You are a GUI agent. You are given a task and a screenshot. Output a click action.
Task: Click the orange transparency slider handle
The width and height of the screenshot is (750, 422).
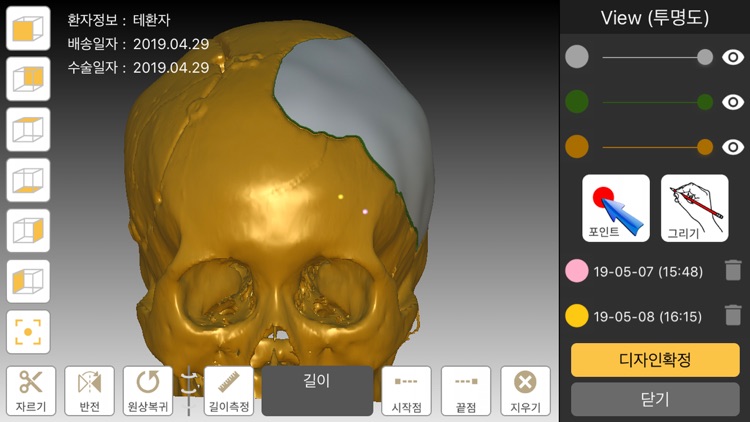click(705, 147)
